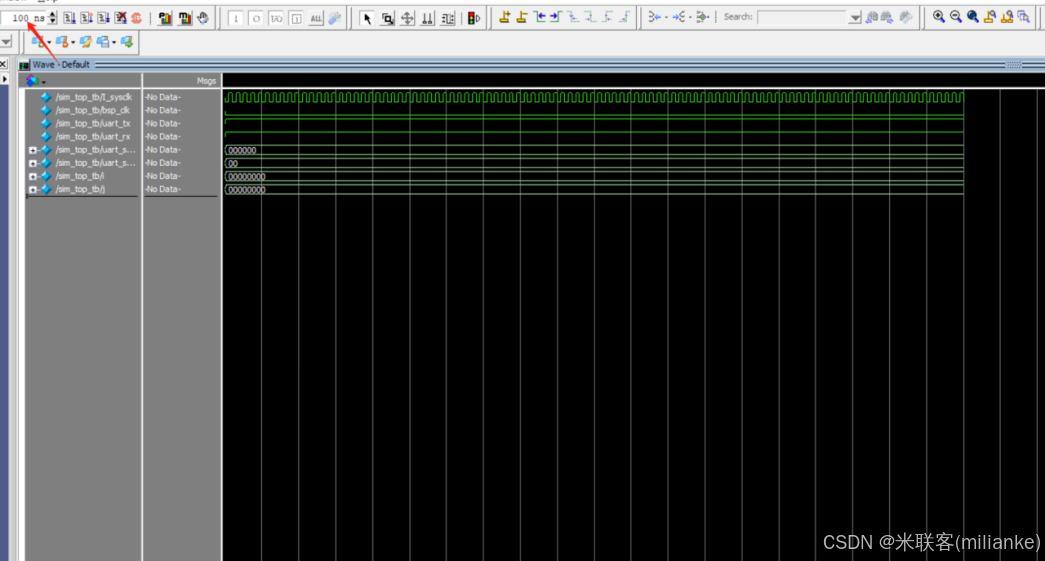Open the search options icon
The width and height of the screenshot is (1045, 561).
coord(906,17)
